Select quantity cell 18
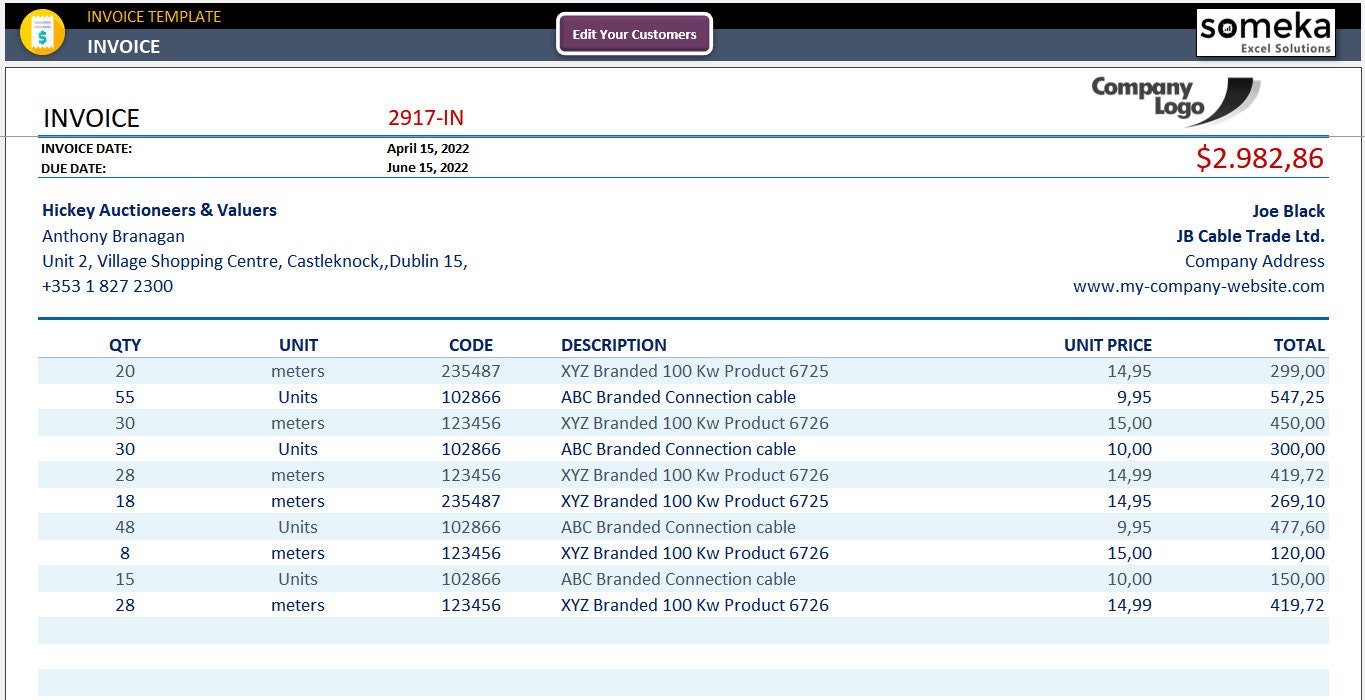Viewport: 1365px width, 700px height. click(x=125, y=501)
